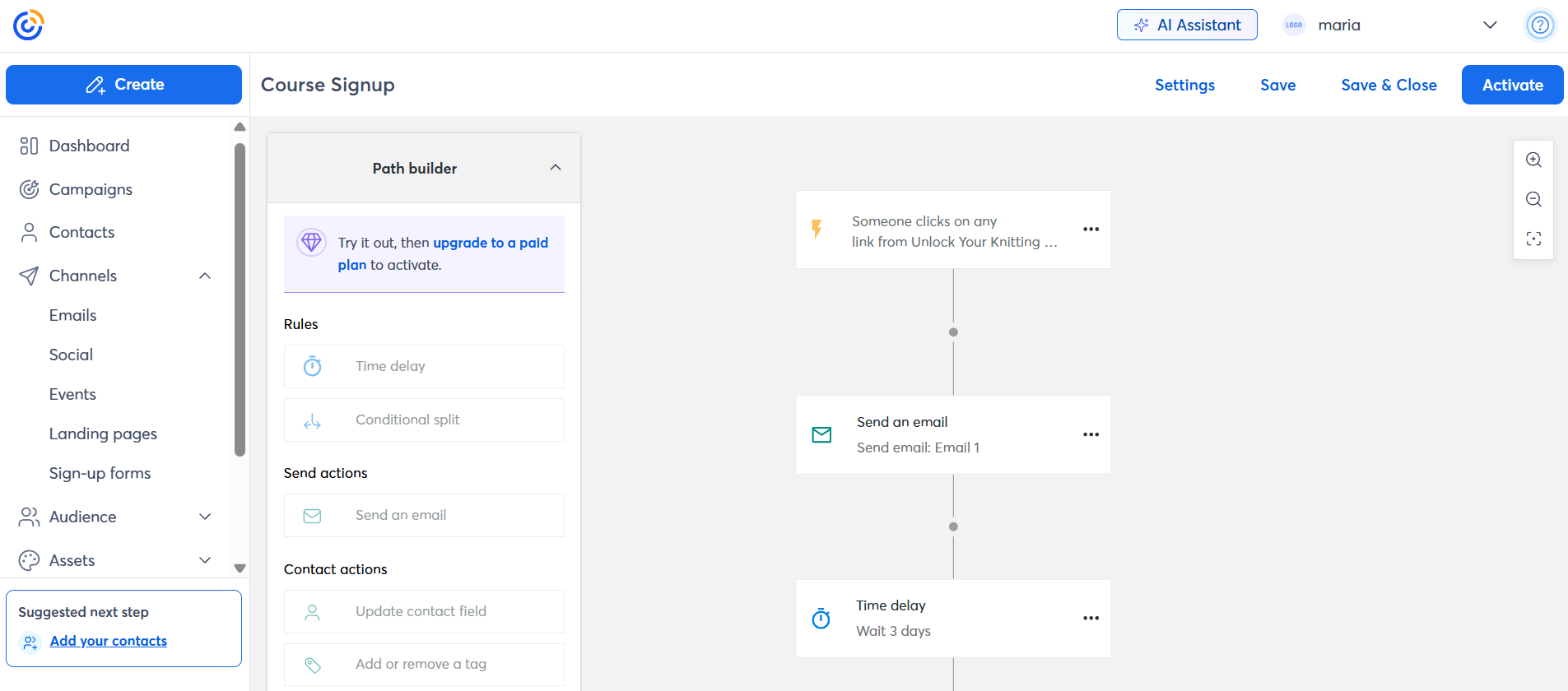This screenshot has height=691, width=1568.
Task: Click the Campaigns target icon
Action: pyautogui.click(x=29, y=189)
